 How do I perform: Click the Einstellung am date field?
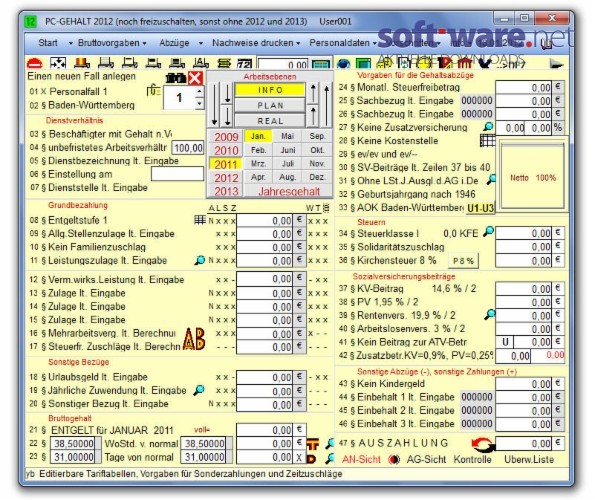[x=177, y=174]
